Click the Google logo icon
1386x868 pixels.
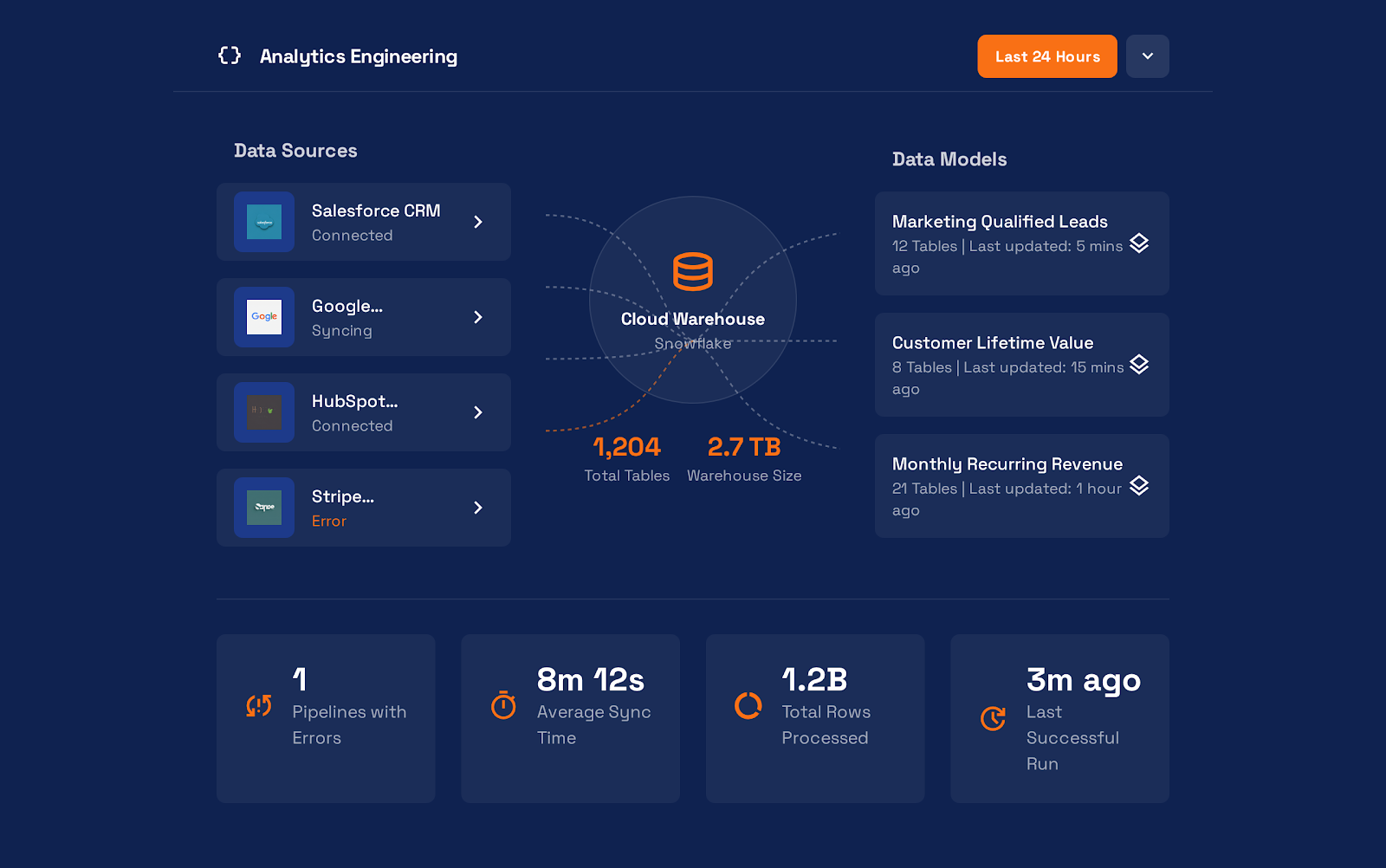tap(263, 317)
